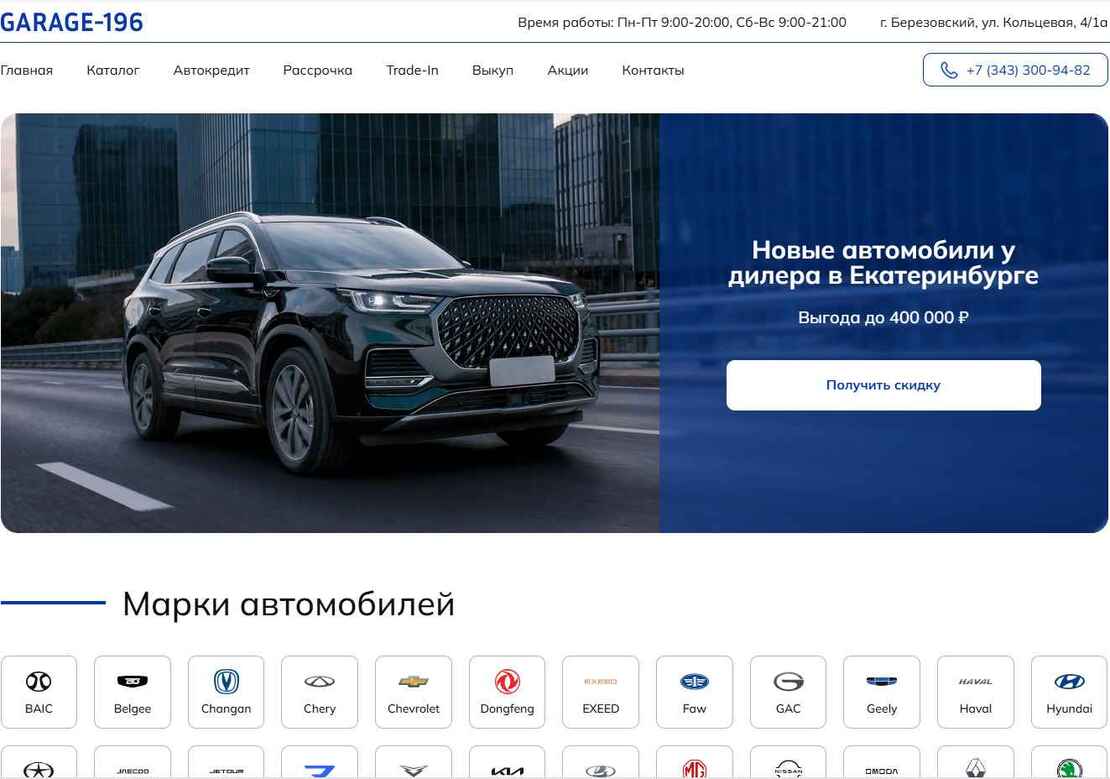Navigate to the Контакты section
This screenshot has height=779, width=1110.
click(x=653, y=70)
